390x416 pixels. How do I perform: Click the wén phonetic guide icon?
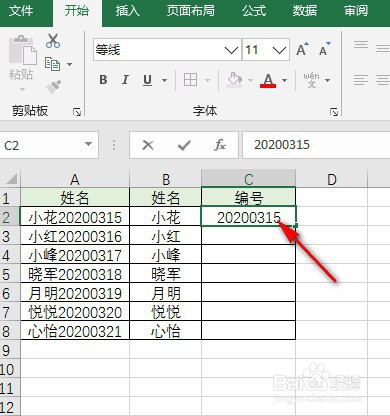[311, 80]
